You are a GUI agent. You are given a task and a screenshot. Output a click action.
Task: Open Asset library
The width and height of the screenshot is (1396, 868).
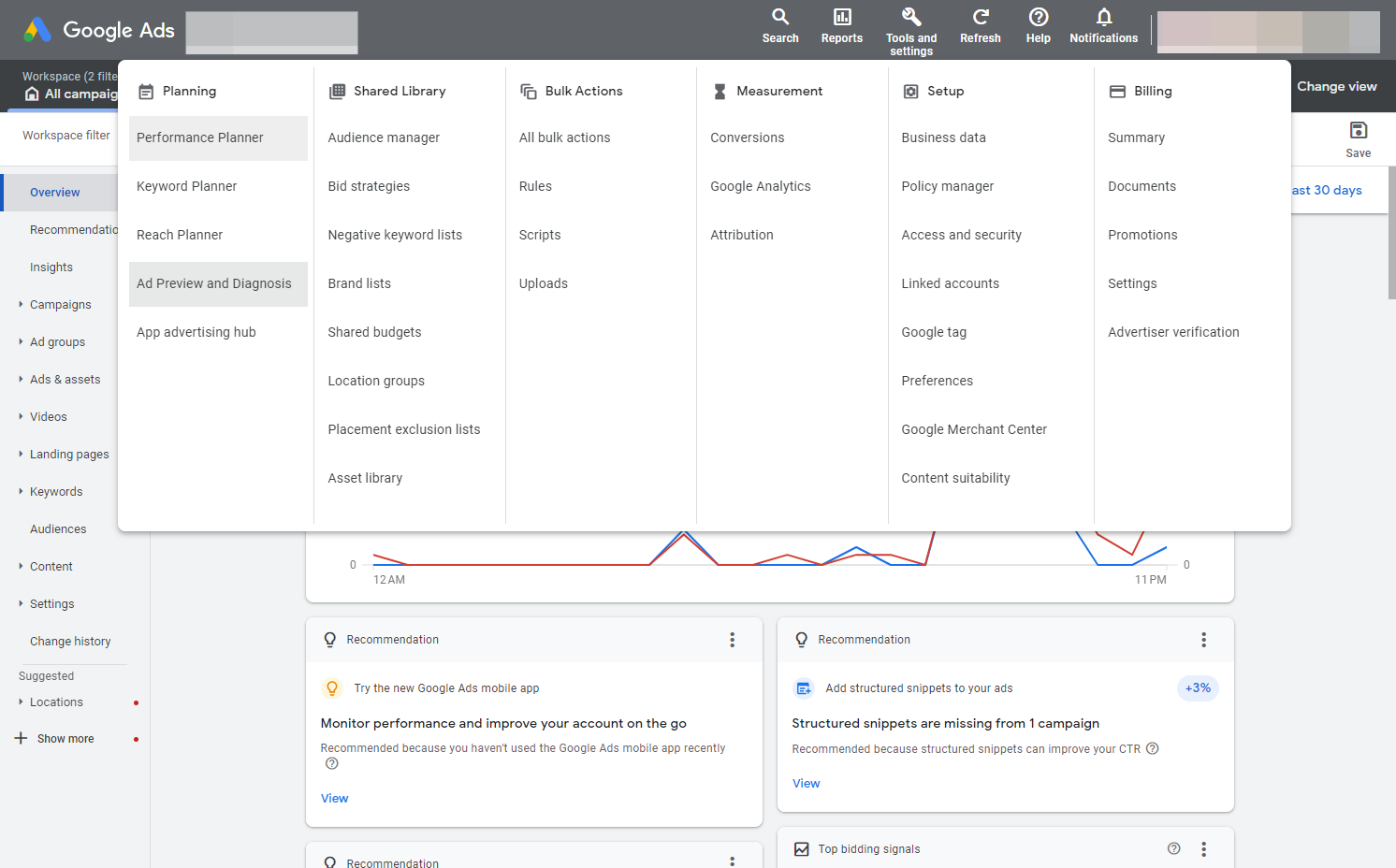(365, 478)
